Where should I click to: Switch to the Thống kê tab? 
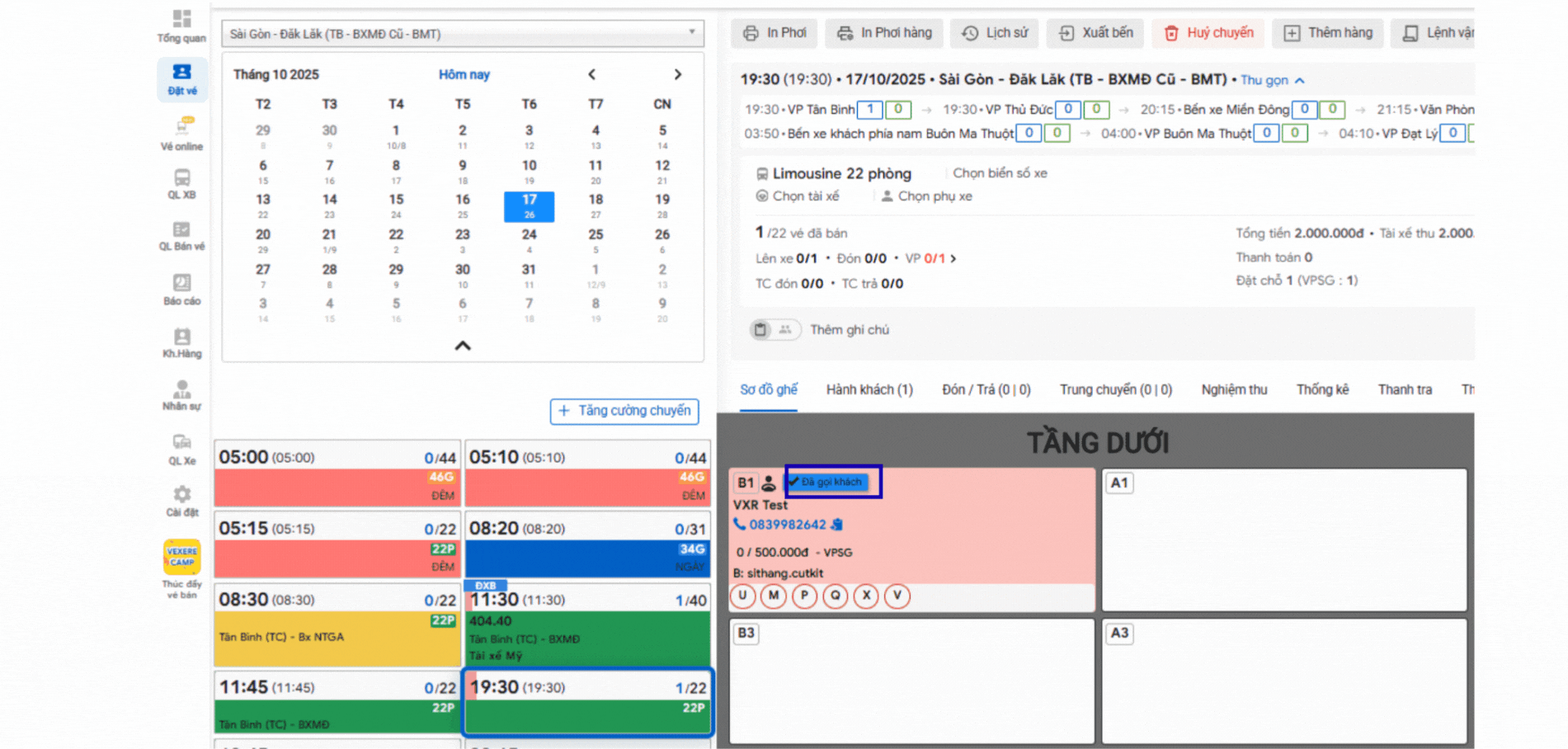pos(1321,389)
